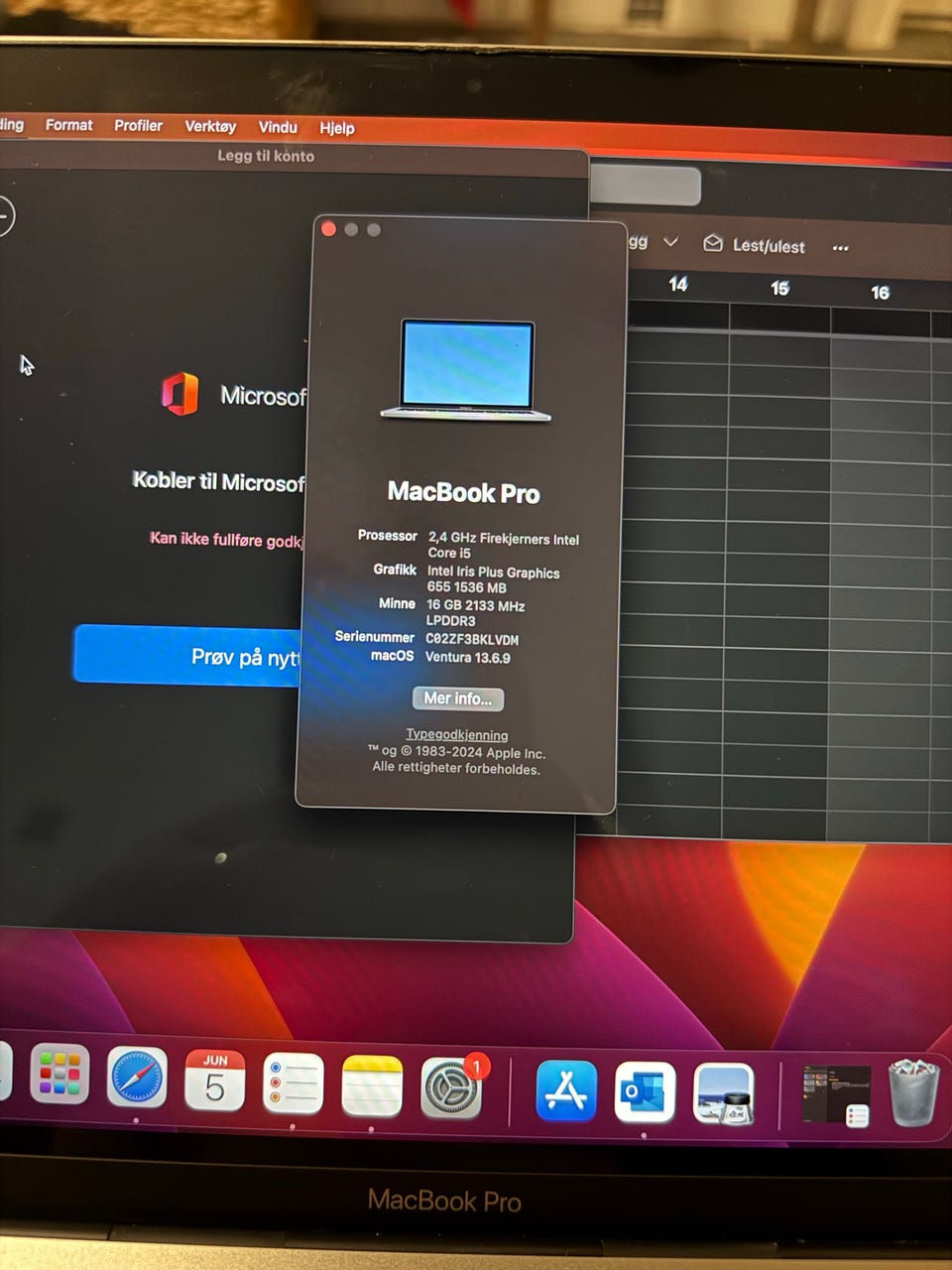
Task: Open Calendar showing JUN 5 in Dock
Action: [215, 1080]
